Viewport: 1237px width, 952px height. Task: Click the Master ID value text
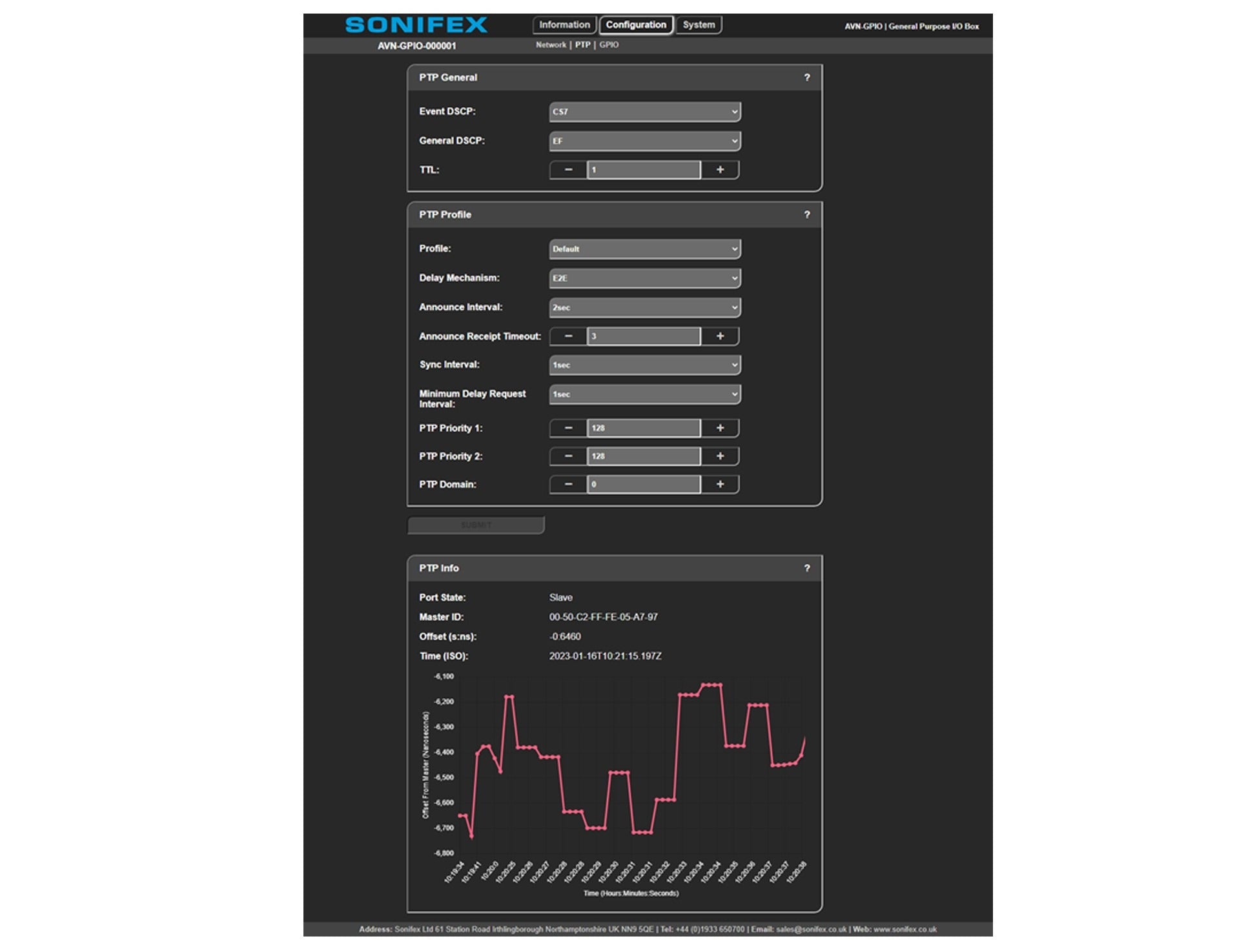pos(604,617)
